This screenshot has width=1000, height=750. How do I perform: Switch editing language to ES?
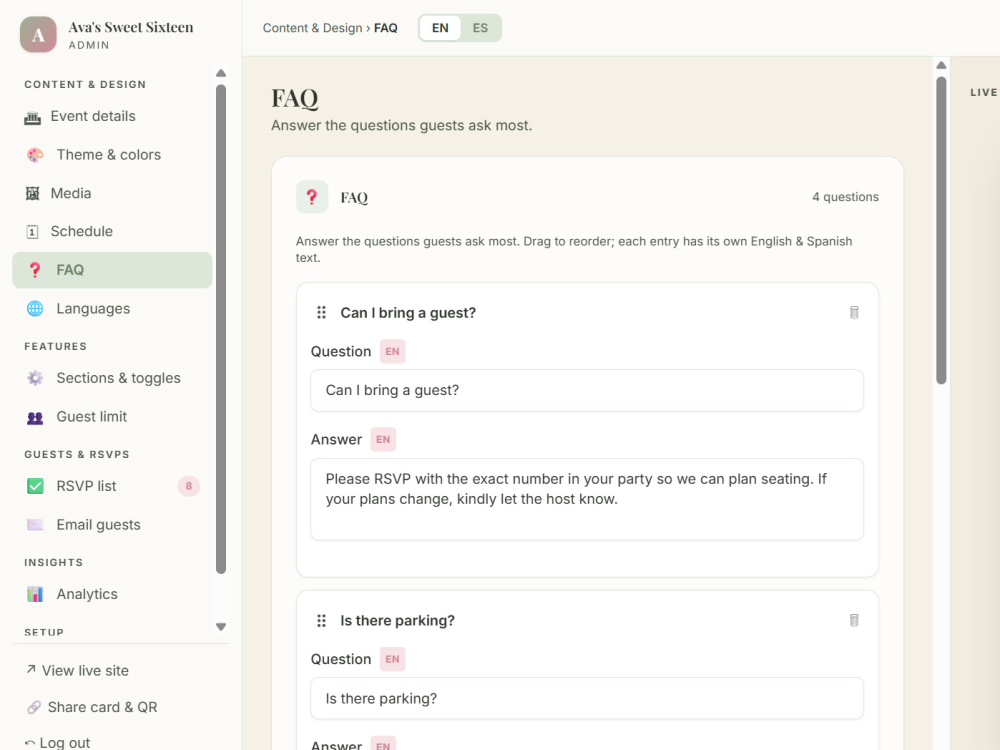(480, 28)
